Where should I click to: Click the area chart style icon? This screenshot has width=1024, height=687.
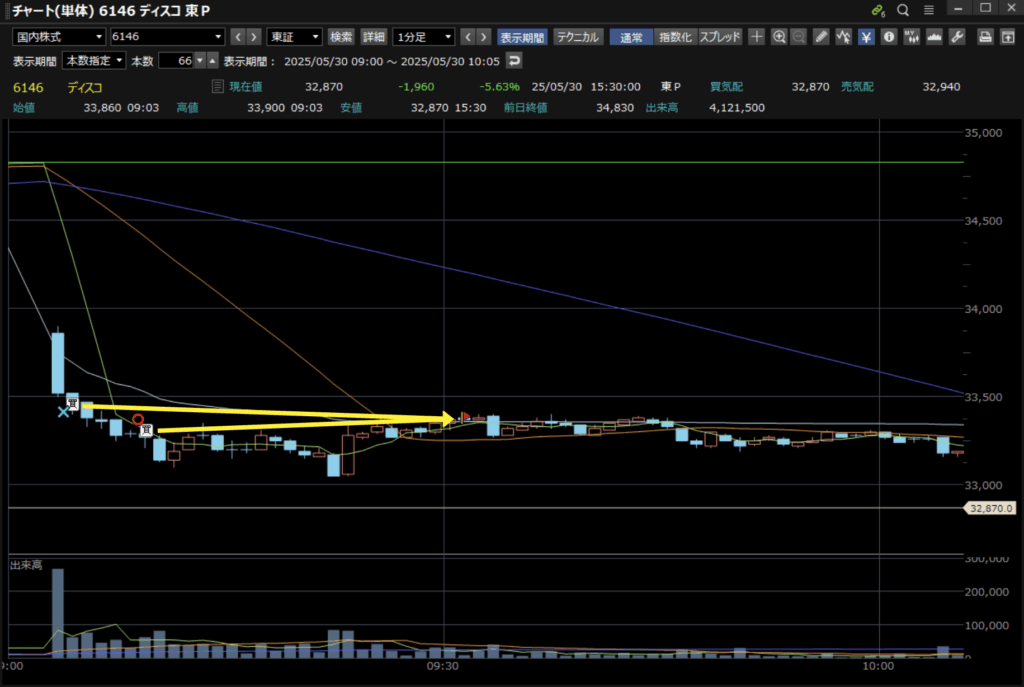point(934,37)
